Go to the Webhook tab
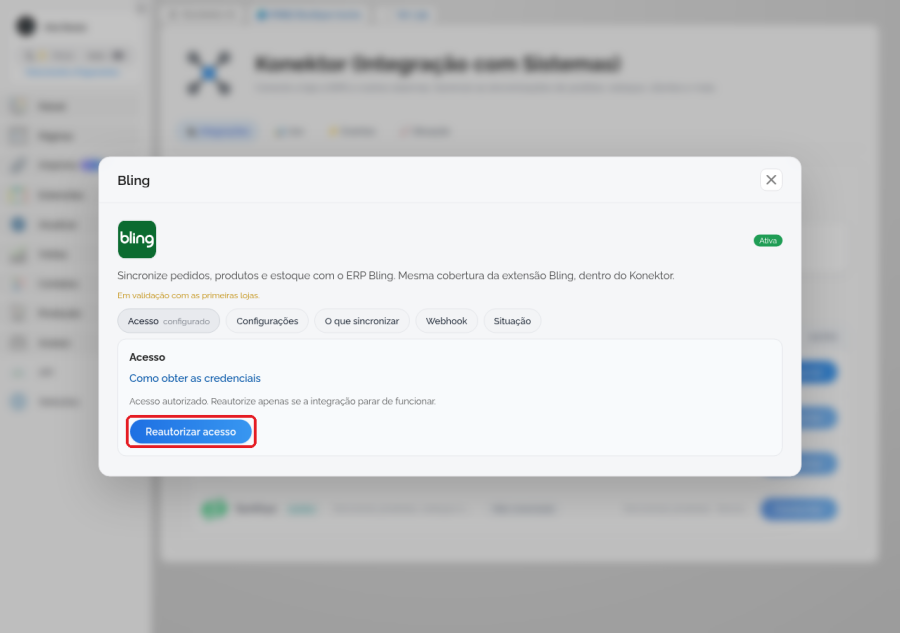This screenshot has width=900, height=633. click(446, 321)
